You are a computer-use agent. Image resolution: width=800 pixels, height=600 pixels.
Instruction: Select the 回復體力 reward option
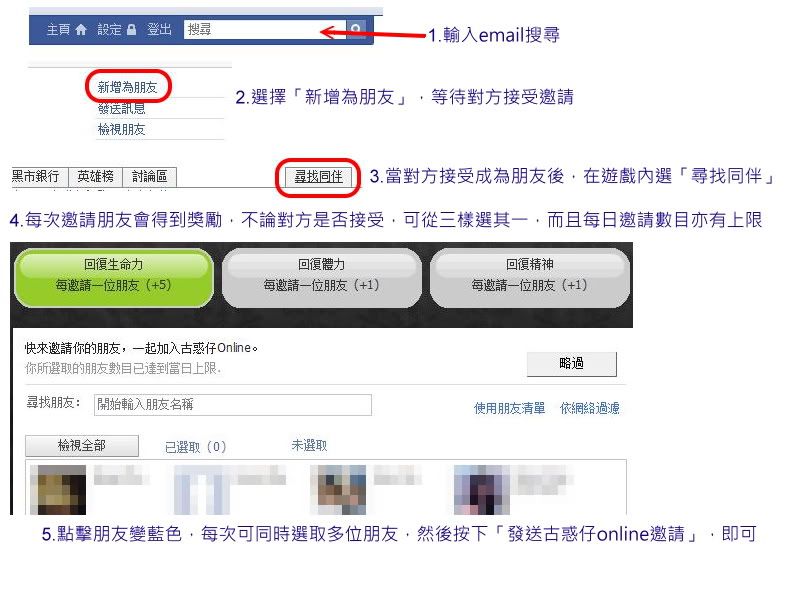pos(321,278)
